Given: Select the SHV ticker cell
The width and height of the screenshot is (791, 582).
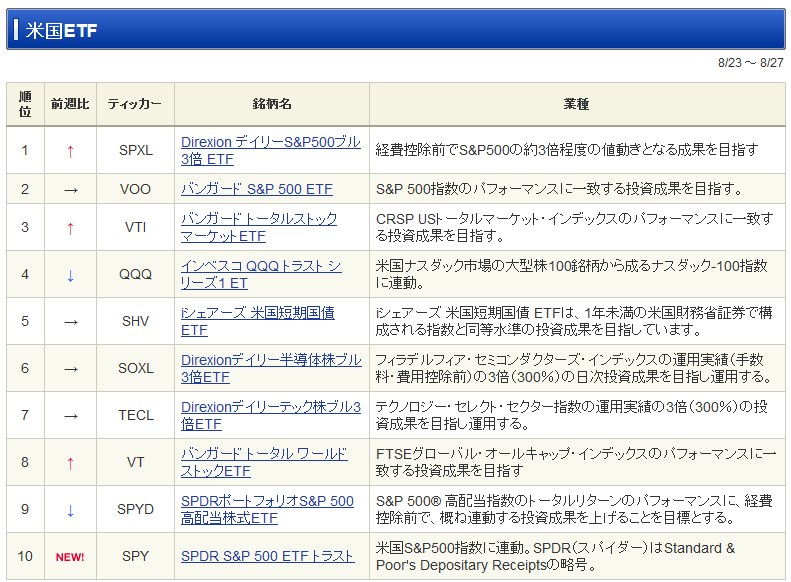Looking at the screenshot, I should pyautogui.click(x=136, y=321).
